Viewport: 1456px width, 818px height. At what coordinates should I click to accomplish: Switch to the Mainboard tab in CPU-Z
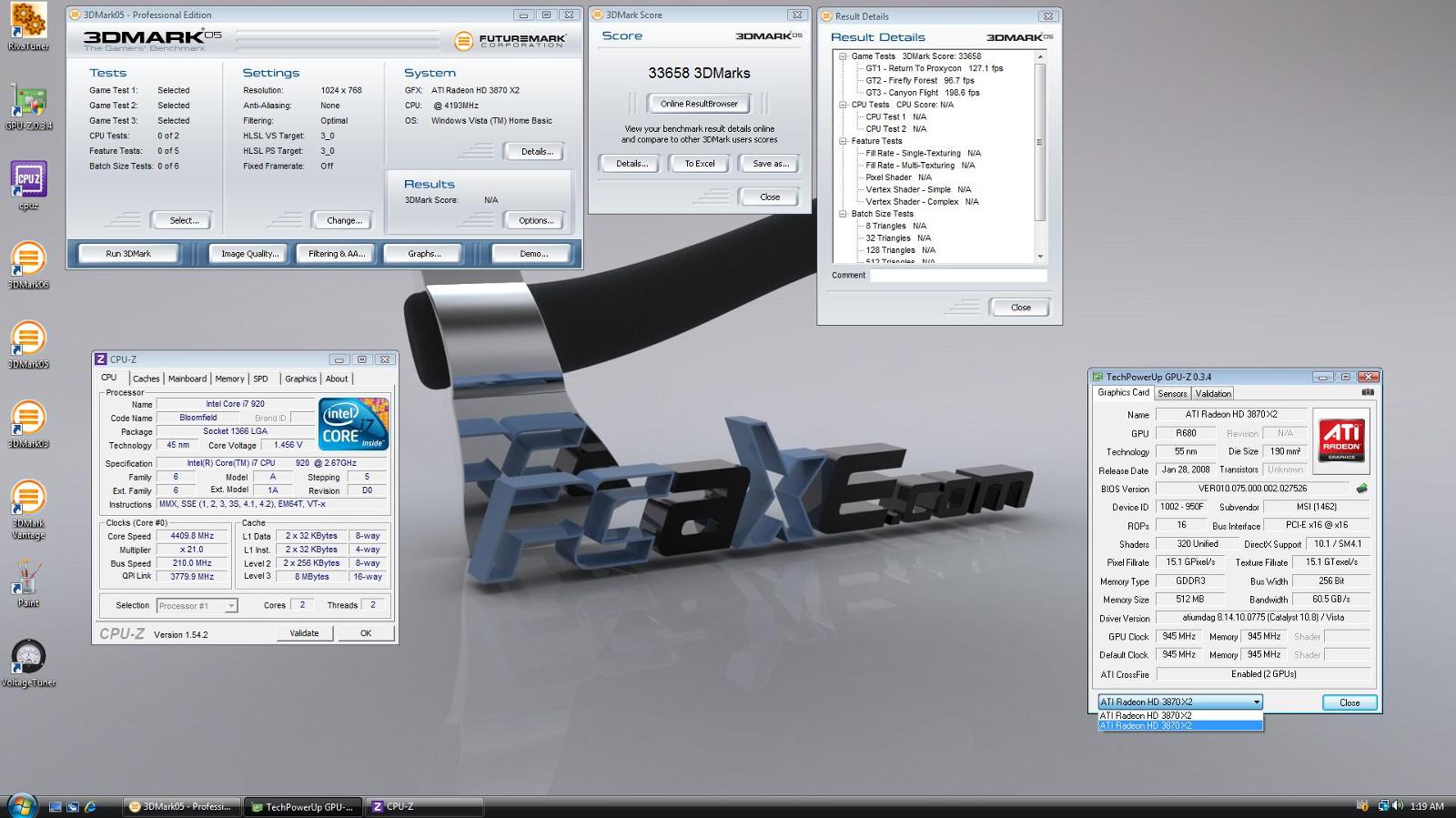click(187, 379)
